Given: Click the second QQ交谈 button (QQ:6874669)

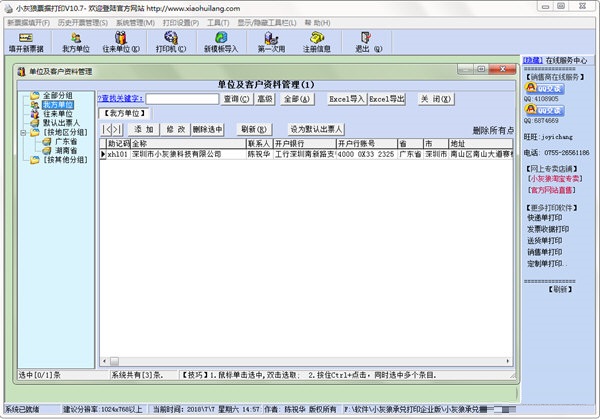Looking at the screenshot, I should pyautogui.click(x=544, y=110).
